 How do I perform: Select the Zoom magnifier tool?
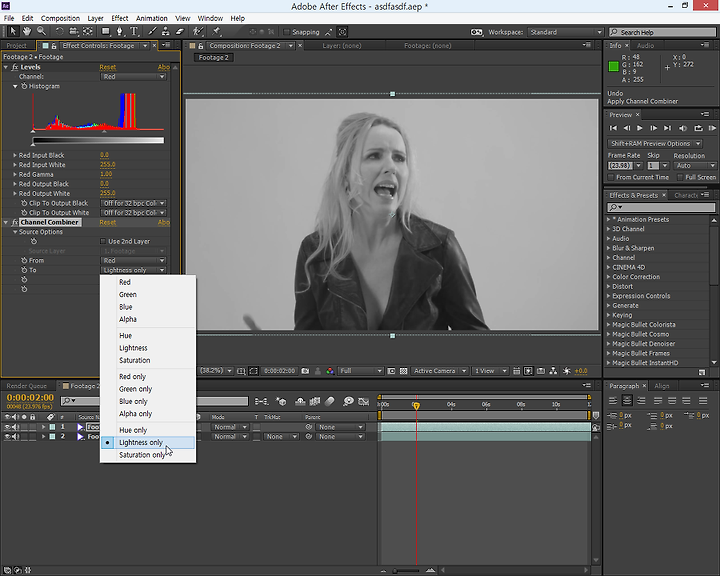click(41, 31)
